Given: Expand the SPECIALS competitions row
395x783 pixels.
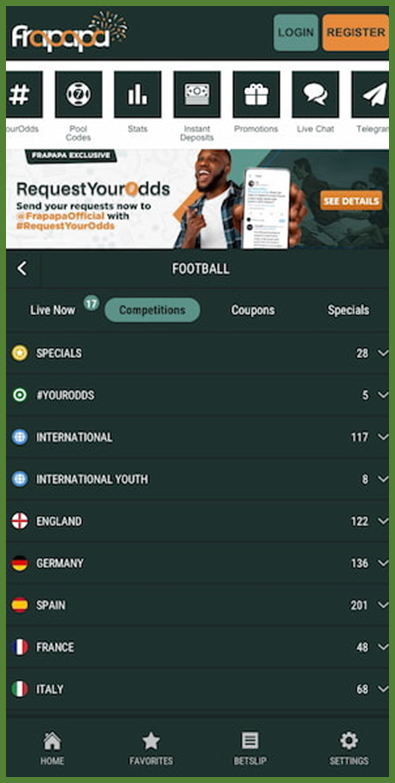Looking at the screenshot, I should (198, 354).
